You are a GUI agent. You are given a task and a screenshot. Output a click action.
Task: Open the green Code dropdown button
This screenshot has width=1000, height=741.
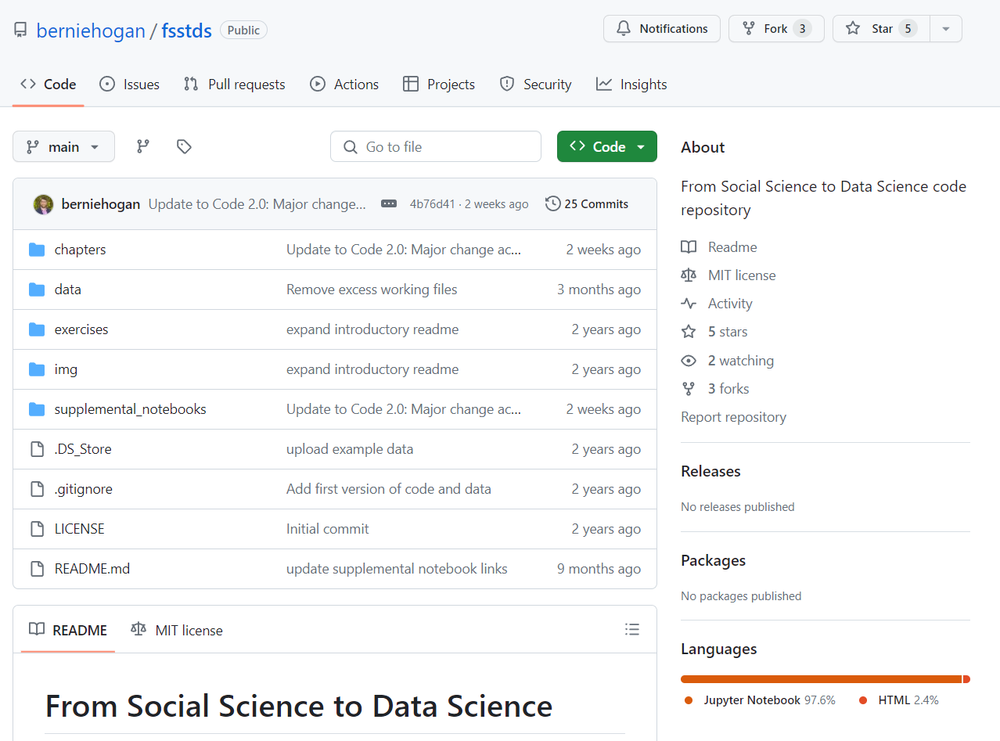pos(607,147)
